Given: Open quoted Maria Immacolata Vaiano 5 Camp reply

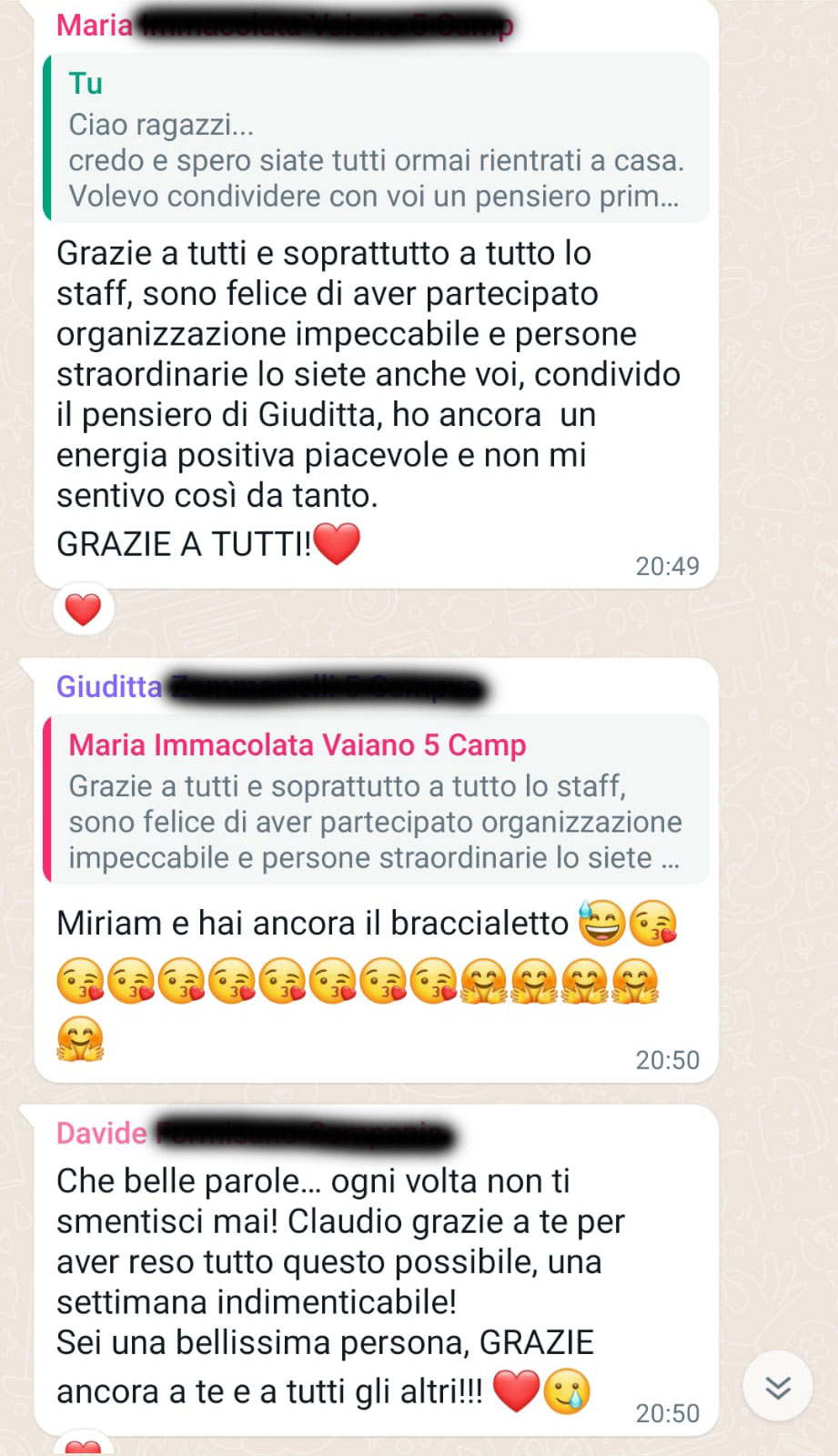Looking at the screenshot, I should pos(376,800).
